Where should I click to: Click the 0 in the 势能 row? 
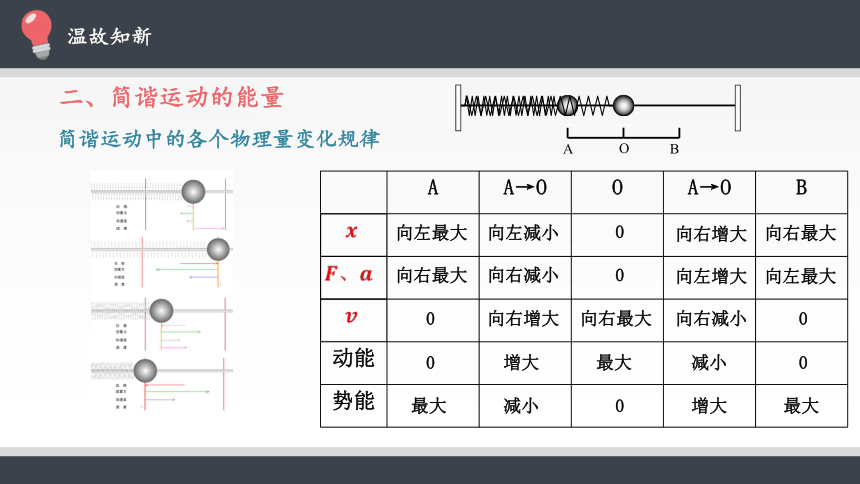[619, 406]
